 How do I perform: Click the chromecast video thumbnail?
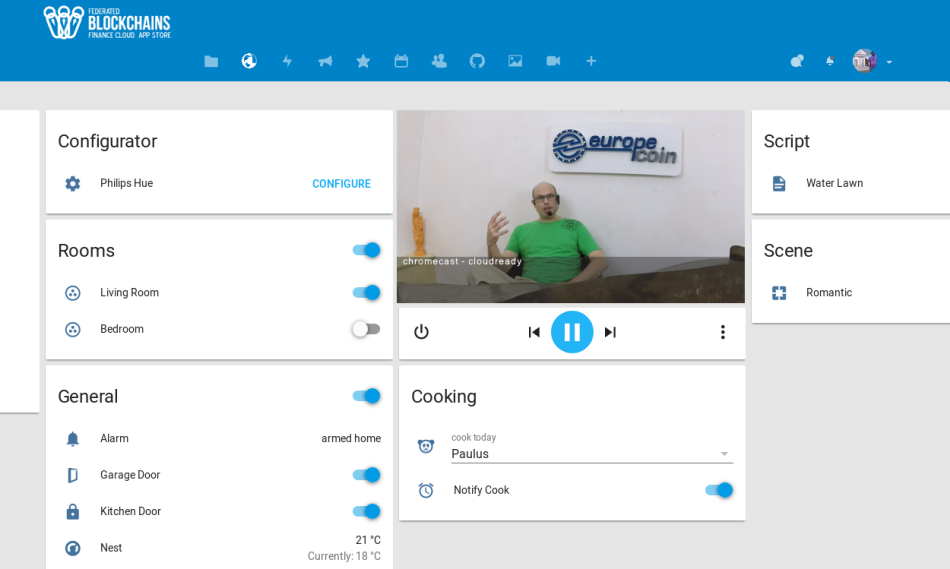click(x=571, y=207)
